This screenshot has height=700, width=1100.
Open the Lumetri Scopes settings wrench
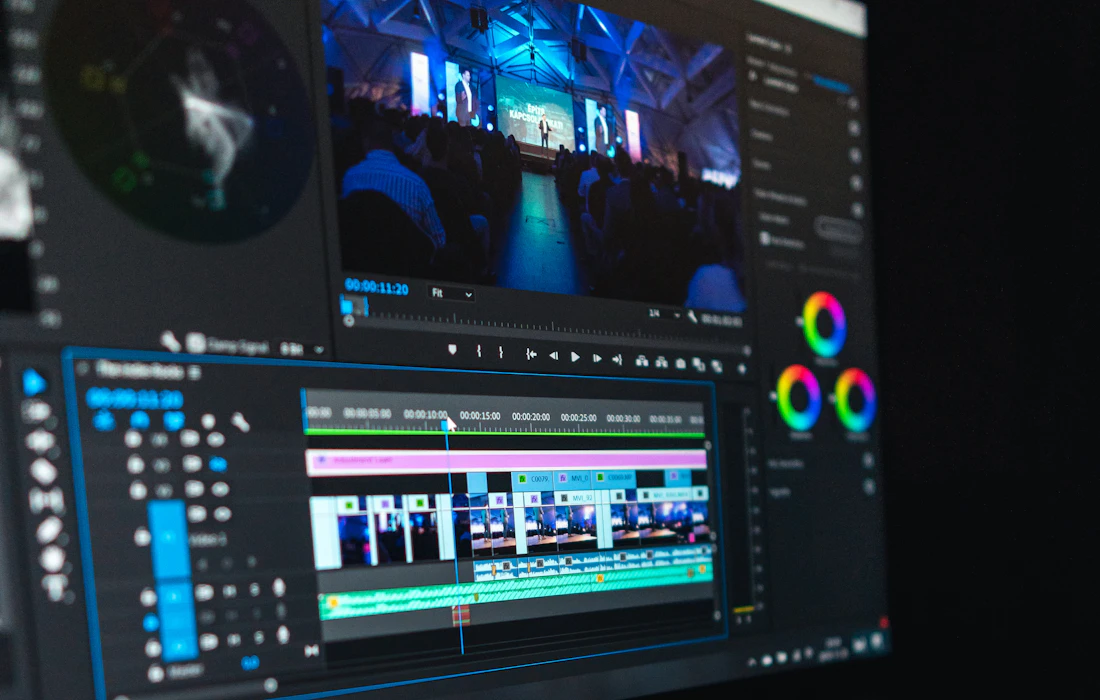click(x=170, y=342)
